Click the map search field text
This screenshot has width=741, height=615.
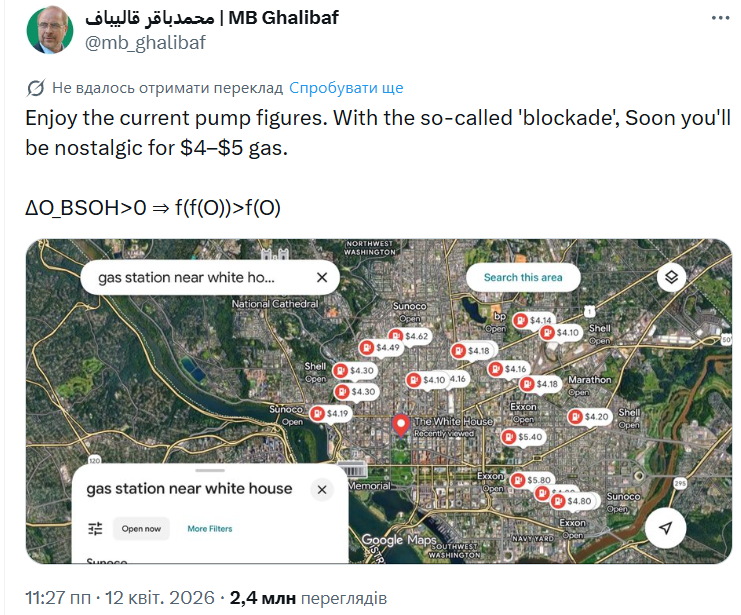[186, 278]
